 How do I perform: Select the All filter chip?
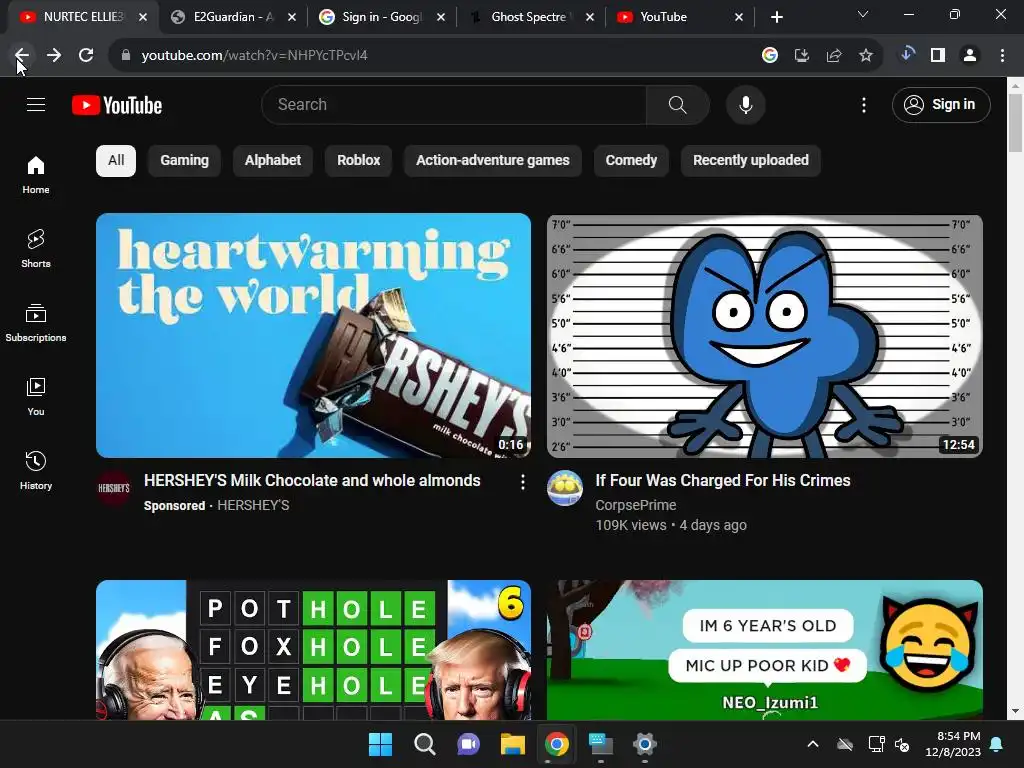point(116,161)
